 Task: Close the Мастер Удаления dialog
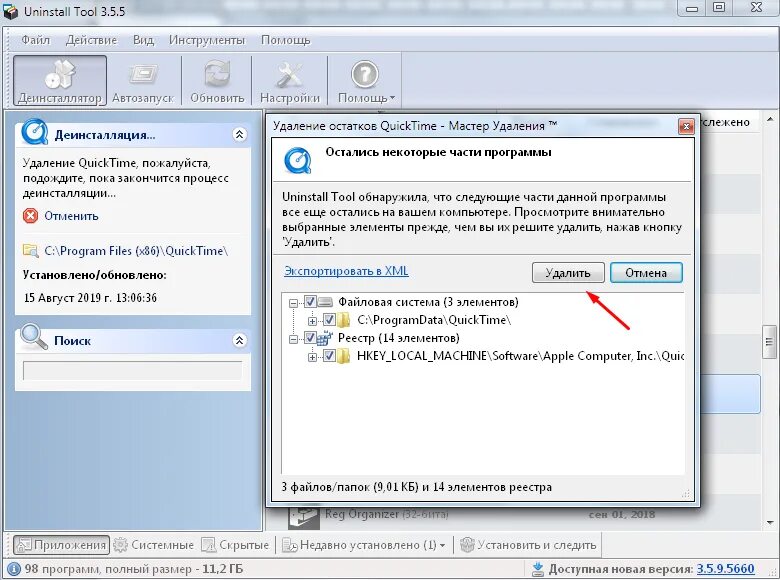tap(686, 126)
